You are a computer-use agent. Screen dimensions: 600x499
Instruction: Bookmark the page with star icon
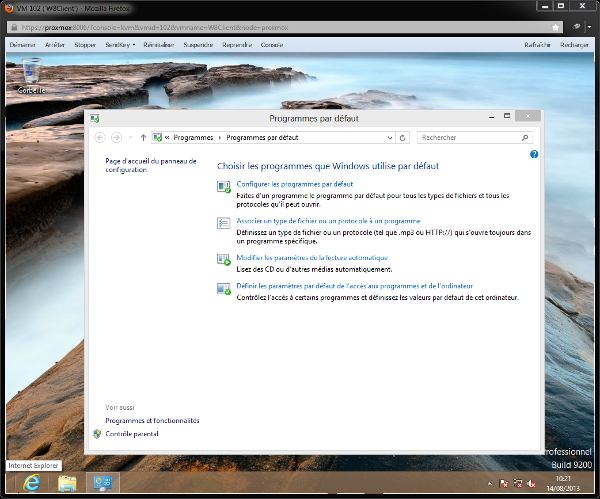tap(556, 28)
